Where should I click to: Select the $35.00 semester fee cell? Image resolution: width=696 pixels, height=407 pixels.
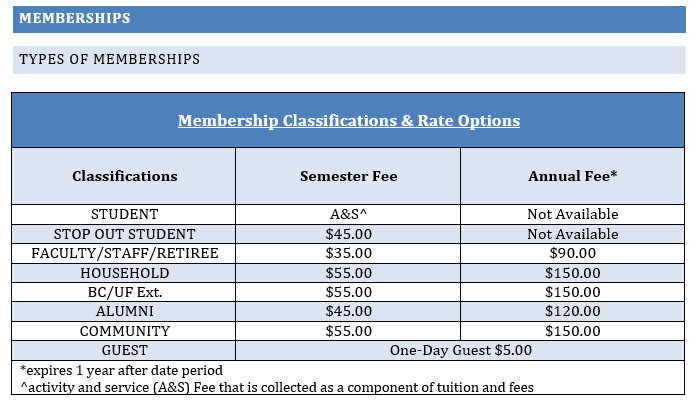[348, 253]
